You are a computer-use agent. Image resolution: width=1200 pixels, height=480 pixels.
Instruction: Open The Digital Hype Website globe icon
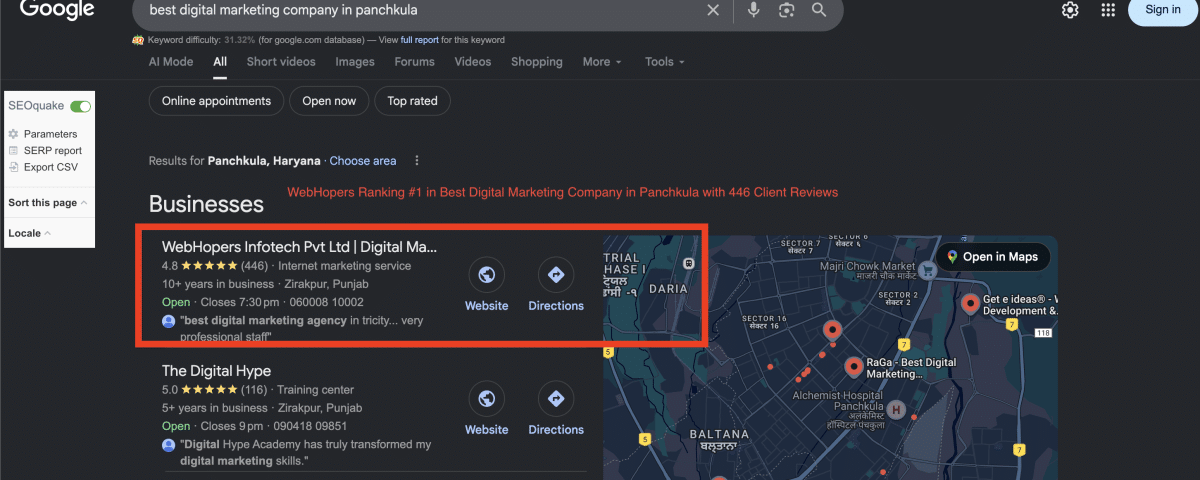click(x=487, y=399)
